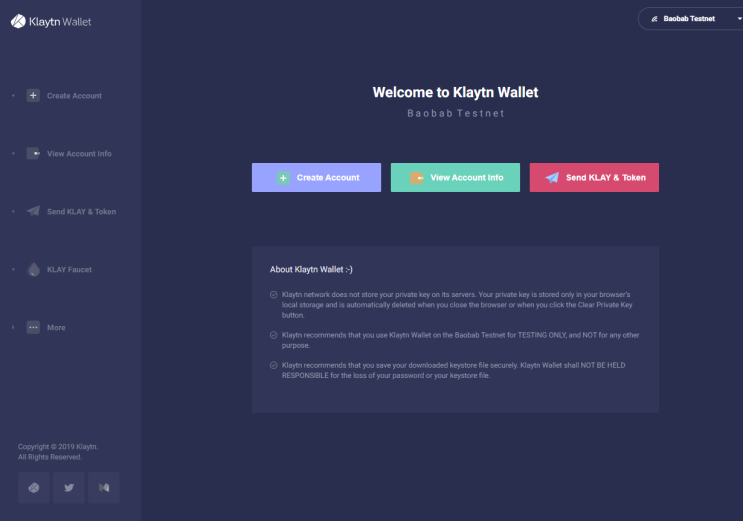The image size is (743, 521).
Task: Click the plus icon beside sidebar Create Account
Action: click(x=33, y=95)
